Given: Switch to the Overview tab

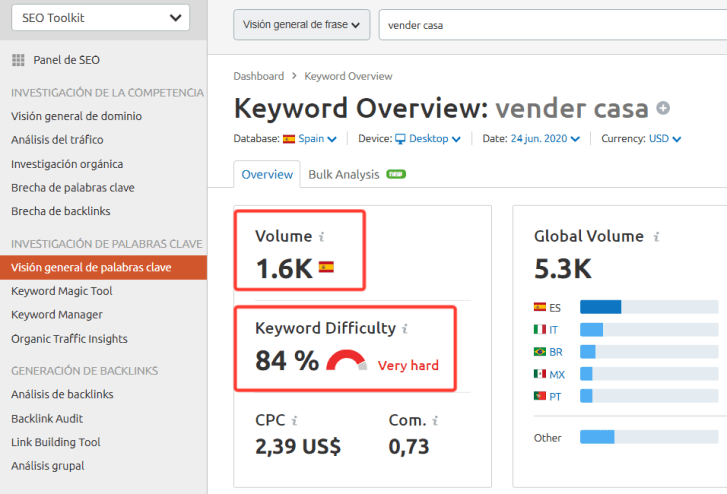Looking at the screenshot, I should click(x=267, y=174).
